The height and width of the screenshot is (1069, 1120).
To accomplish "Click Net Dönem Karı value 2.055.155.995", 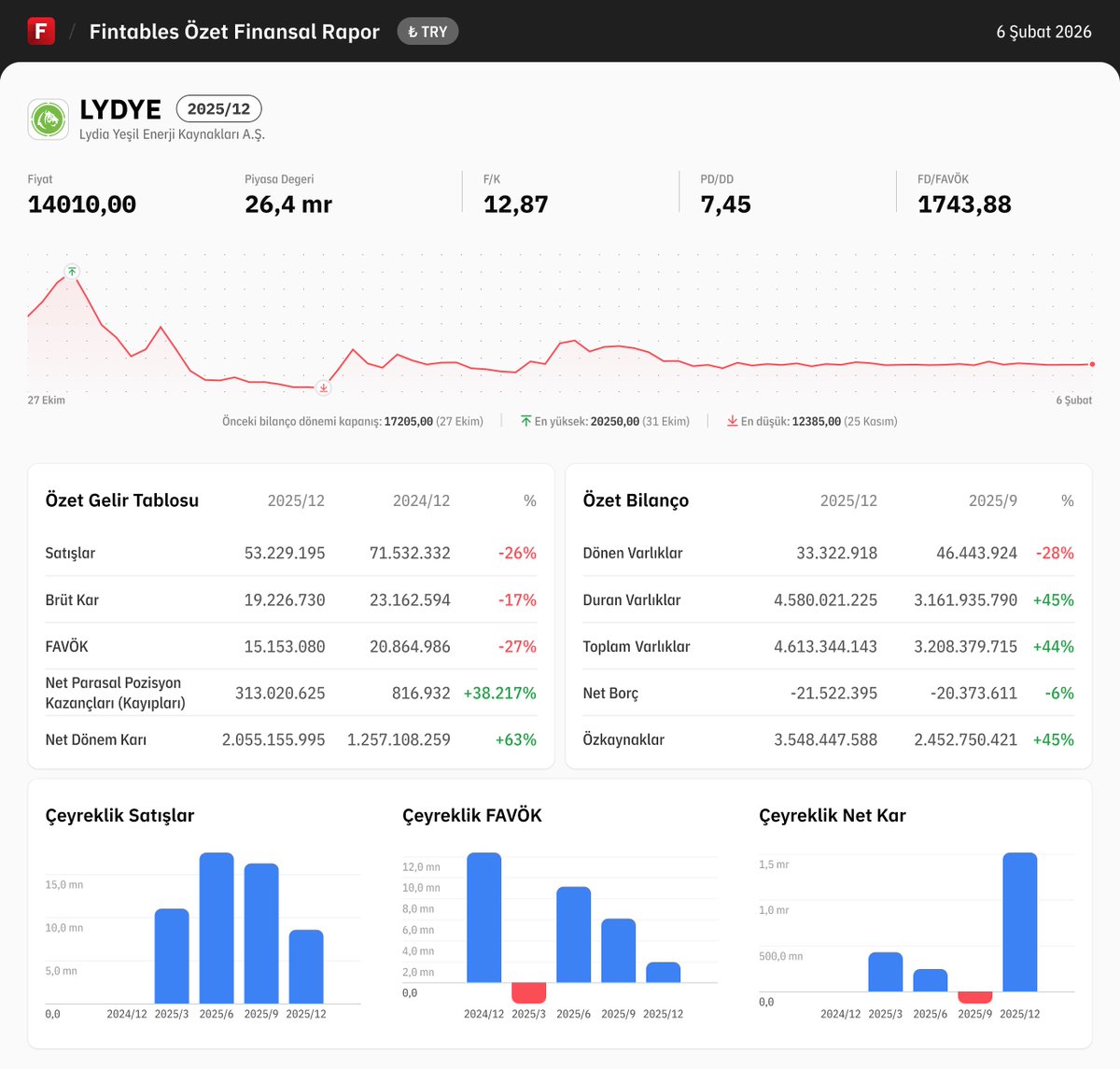I will pyautogui.click(x=273, y=739).
